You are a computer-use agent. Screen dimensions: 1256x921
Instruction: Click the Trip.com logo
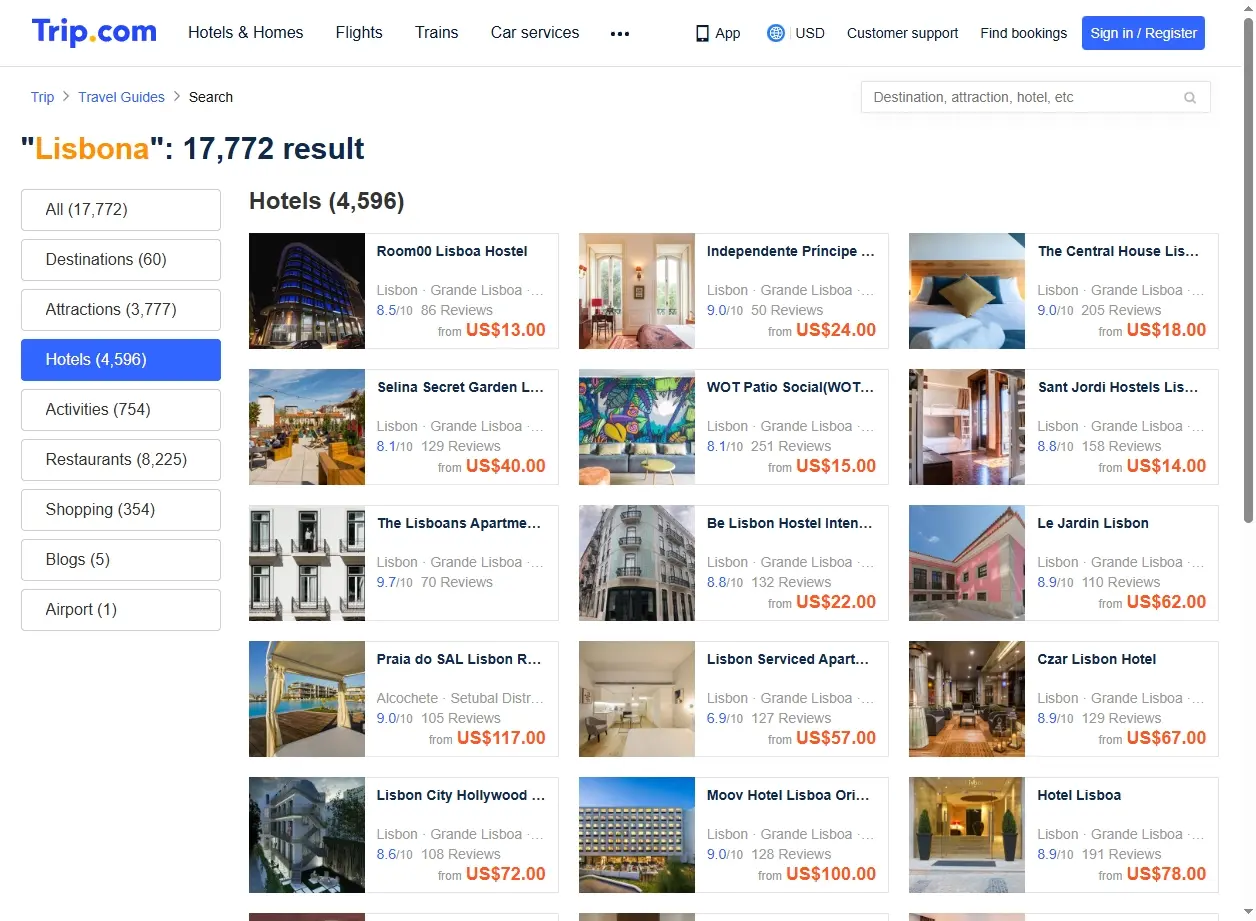tap(94, 32)
